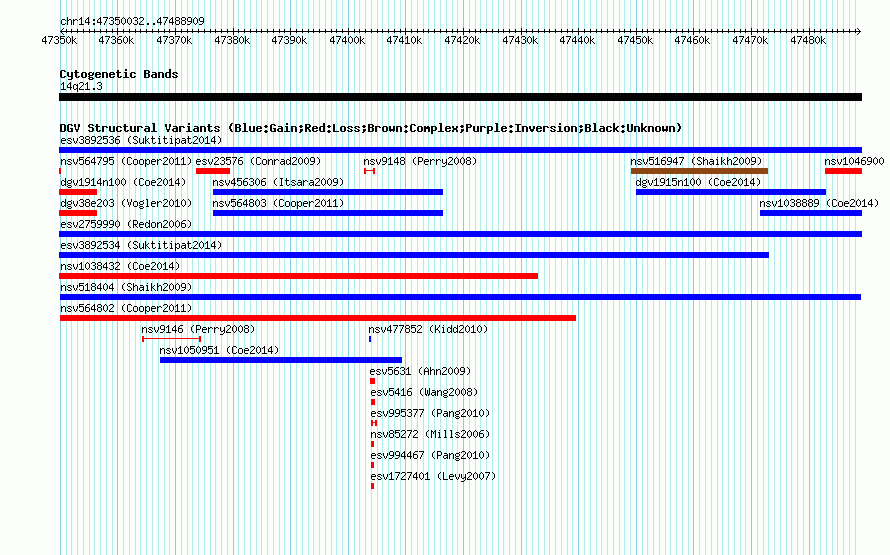Click the 47350k ruler tick label
890x555 pixels.
[59, 40]
